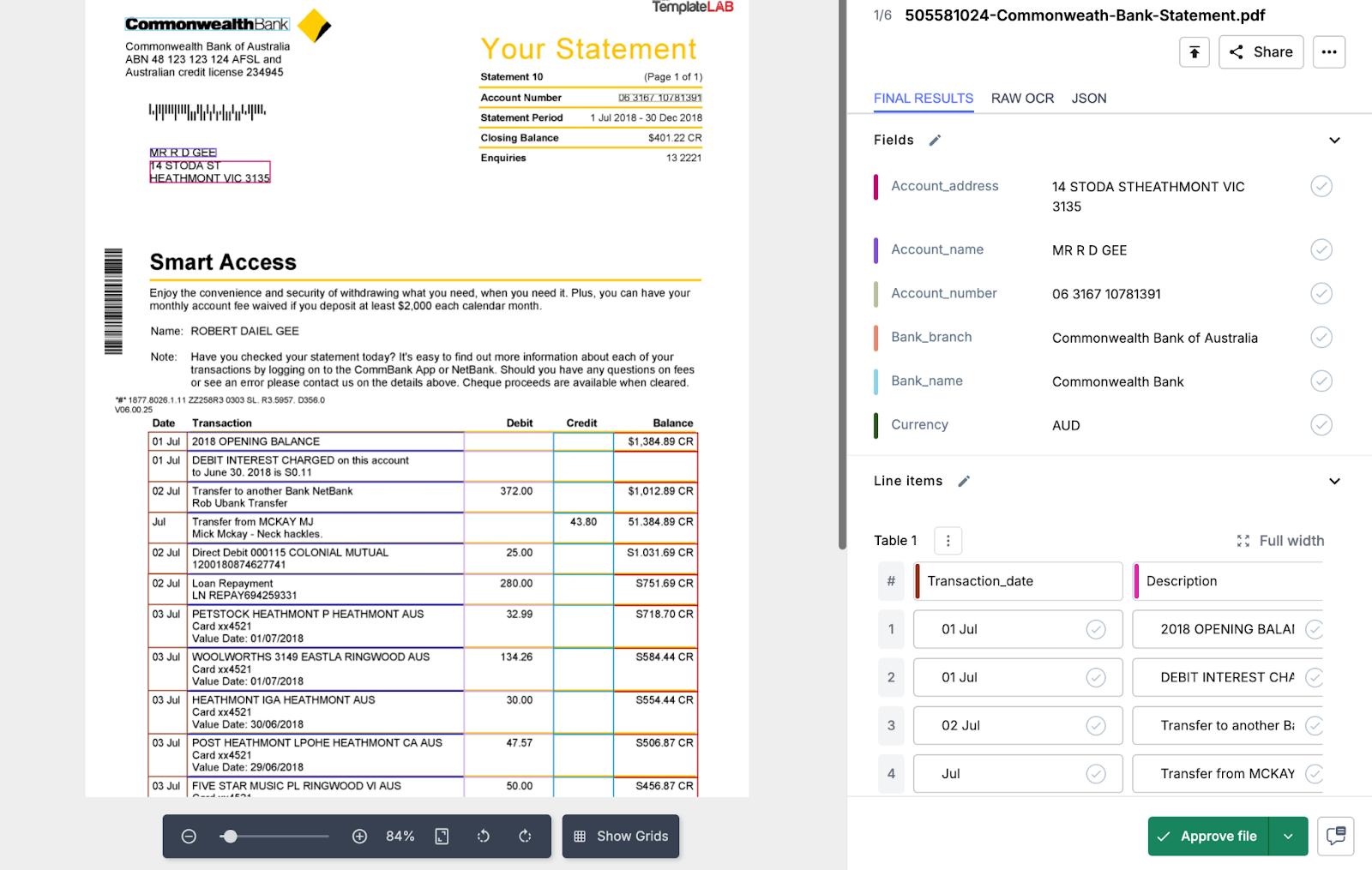
Task: Click the upload-to-top icon button
Action: point(1194,52)
